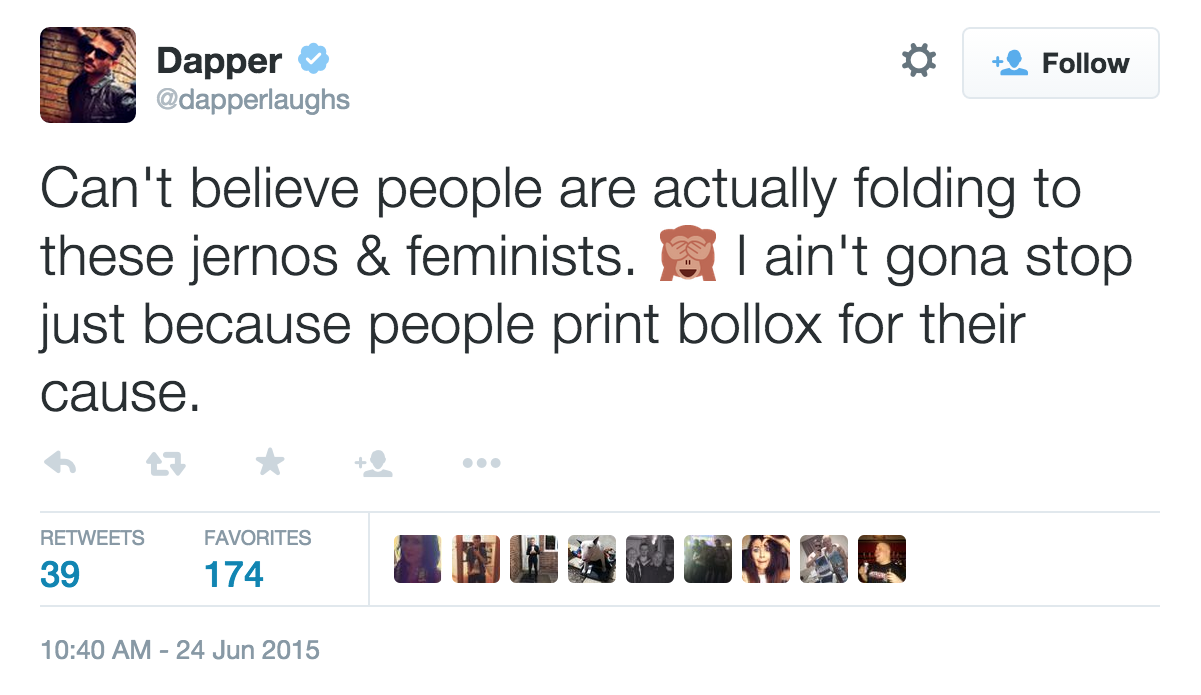
Task: Click the Dapper display name
Action: (220, 61)
